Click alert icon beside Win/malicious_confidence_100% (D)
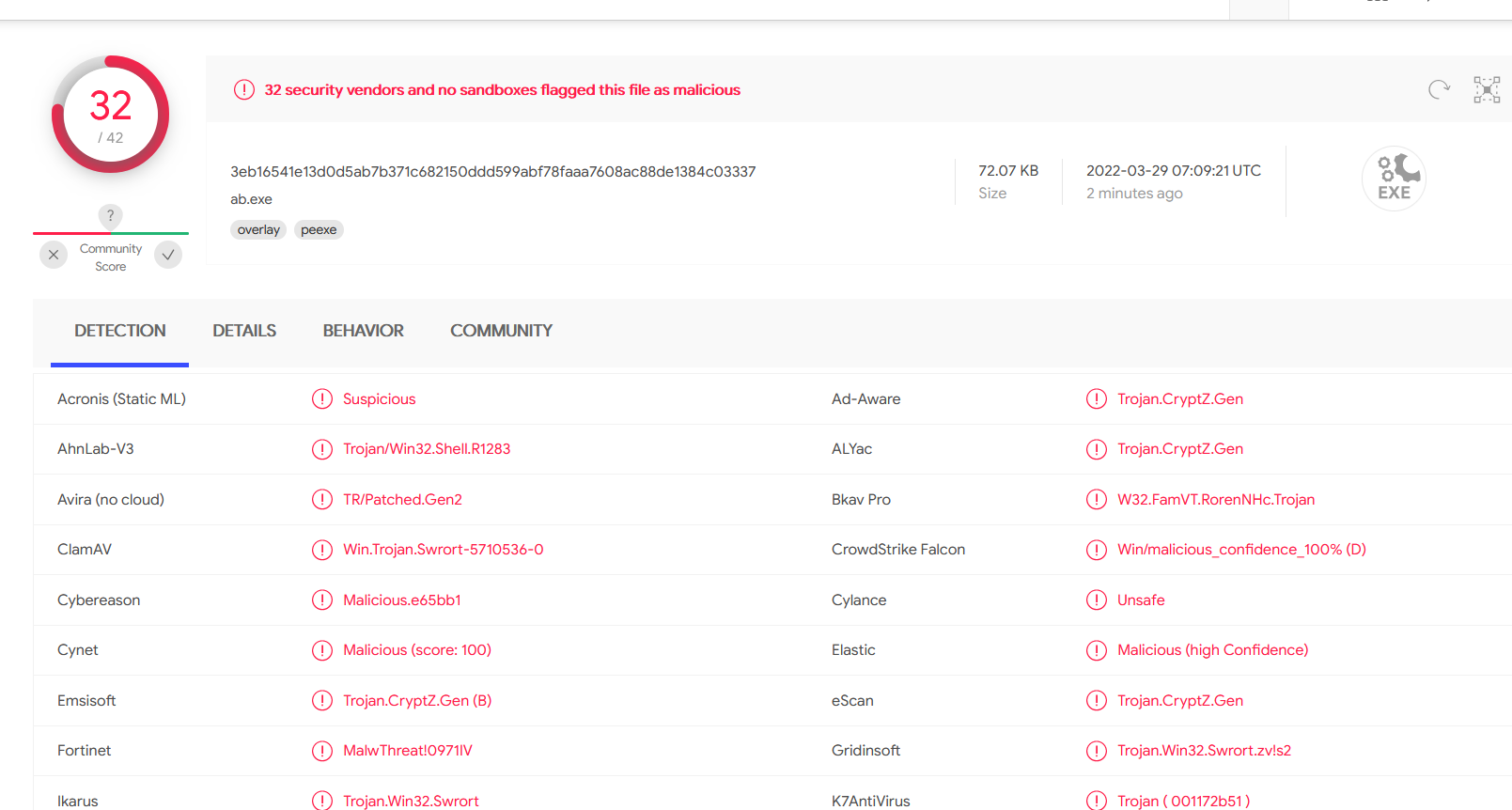 click(1097, 550)
